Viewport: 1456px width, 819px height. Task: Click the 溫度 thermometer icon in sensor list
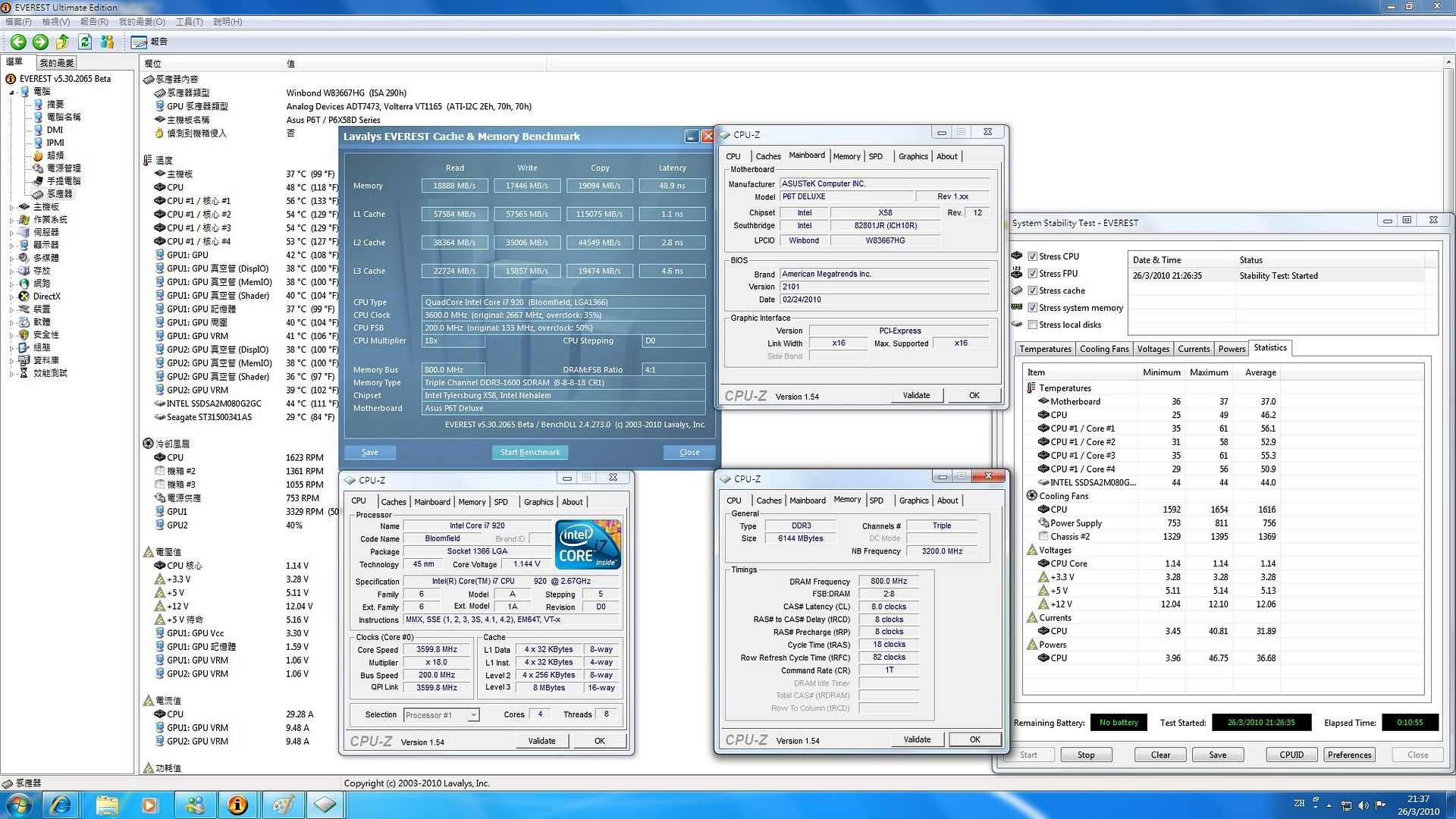click(148, 160)
